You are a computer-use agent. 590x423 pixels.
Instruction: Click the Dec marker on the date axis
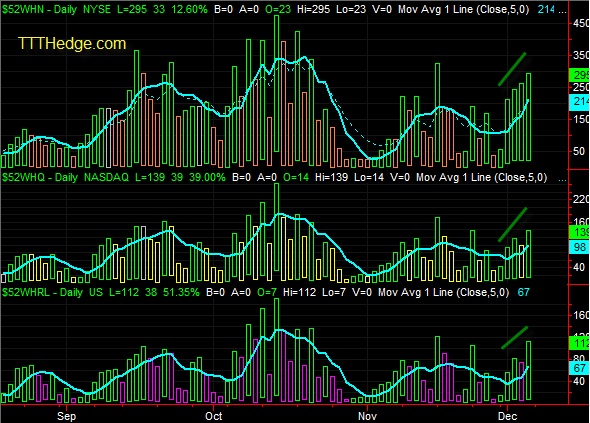pyautogui.click(x=507, y=416)
